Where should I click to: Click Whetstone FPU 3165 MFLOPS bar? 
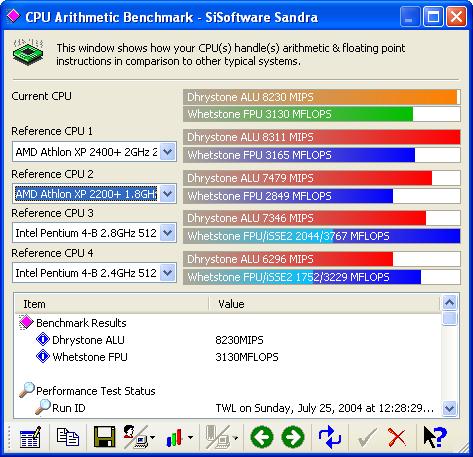coord(322,155)
